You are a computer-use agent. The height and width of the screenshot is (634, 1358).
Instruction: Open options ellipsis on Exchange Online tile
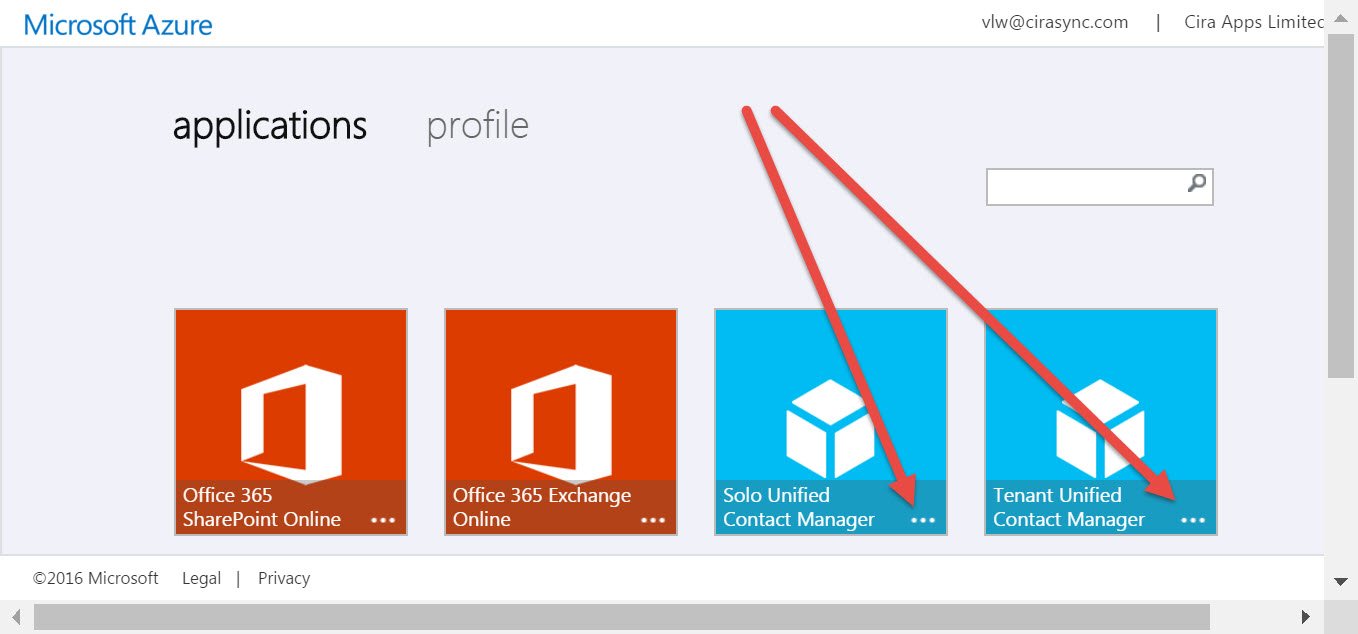pos(653,520)
